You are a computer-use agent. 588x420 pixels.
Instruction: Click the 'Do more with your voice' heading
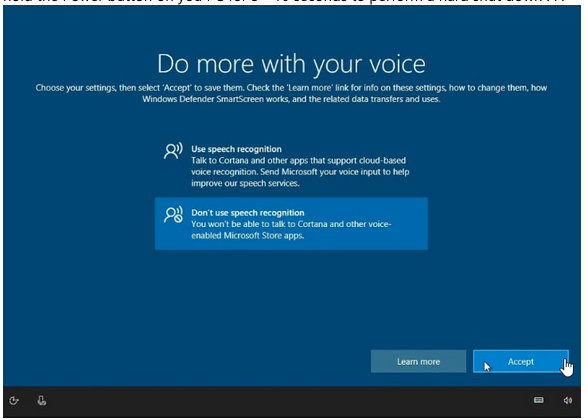(x=291, y=64)
